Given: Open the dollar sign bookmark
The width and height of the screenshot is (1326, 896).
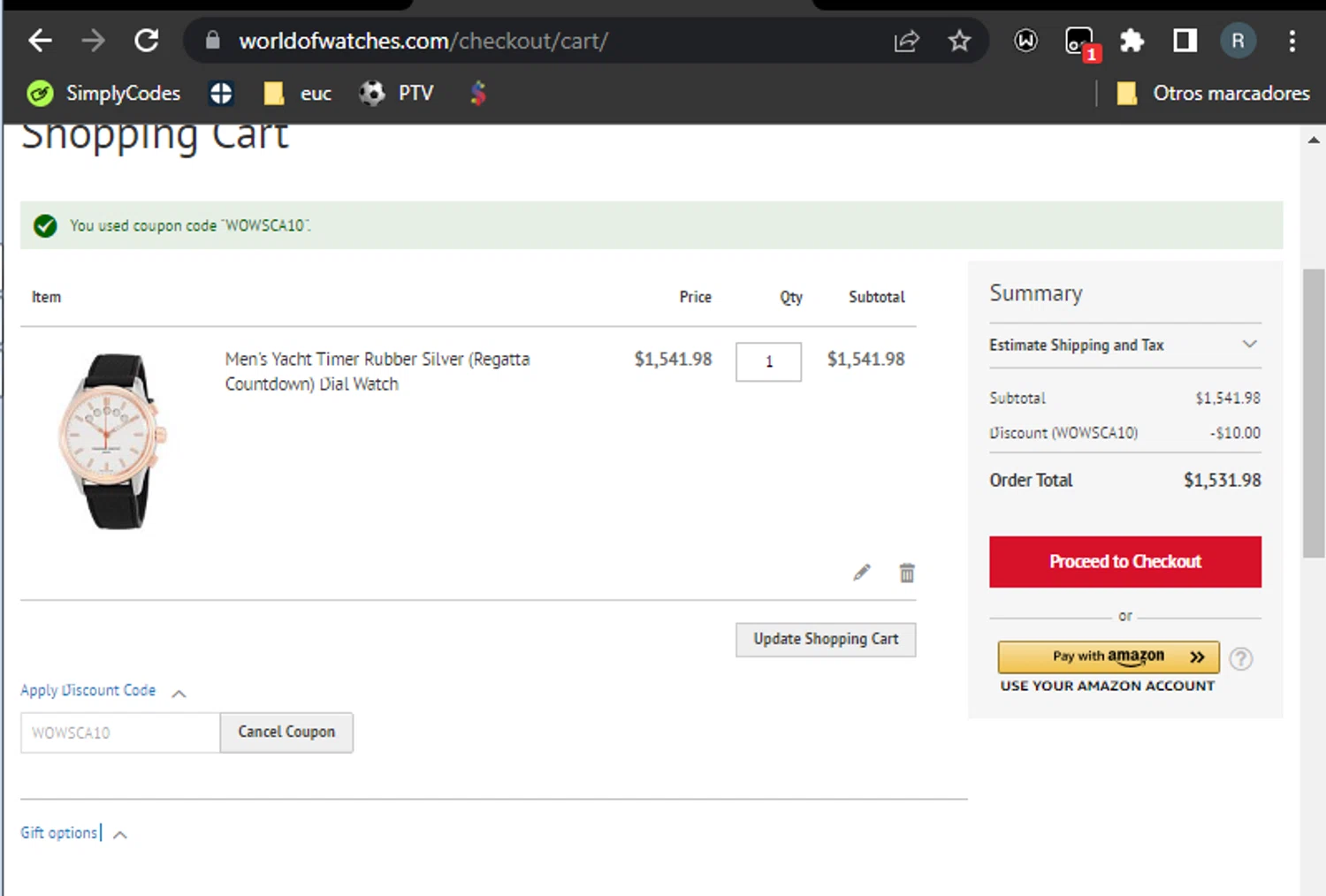Looking at the screenshot, I should coord(478,93).
